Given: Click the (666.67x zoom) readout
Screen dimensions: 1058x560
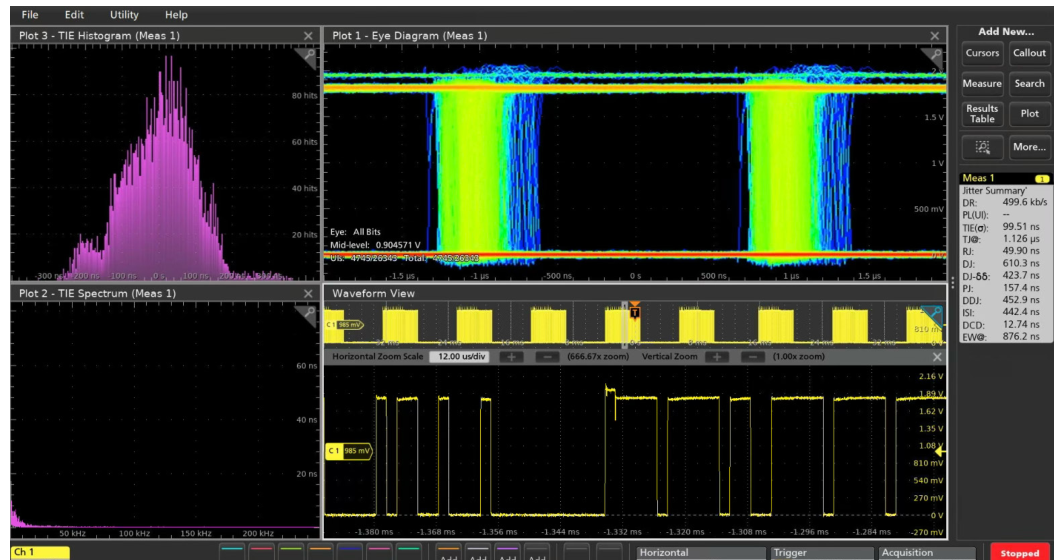Looking at the screenshot, I should [x=600, y=356].
